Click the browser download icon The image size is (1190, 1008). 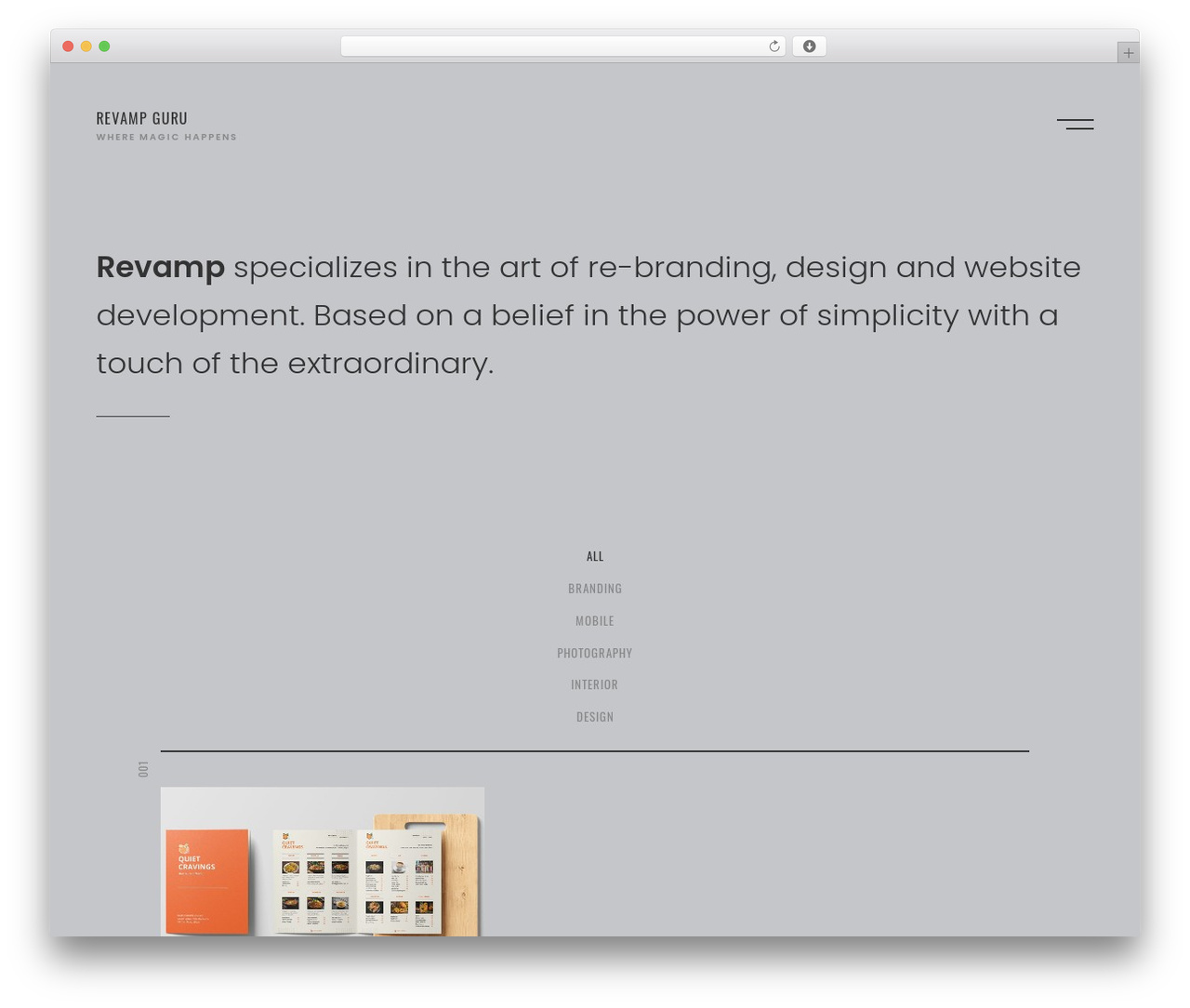click(x=809, y=46)
